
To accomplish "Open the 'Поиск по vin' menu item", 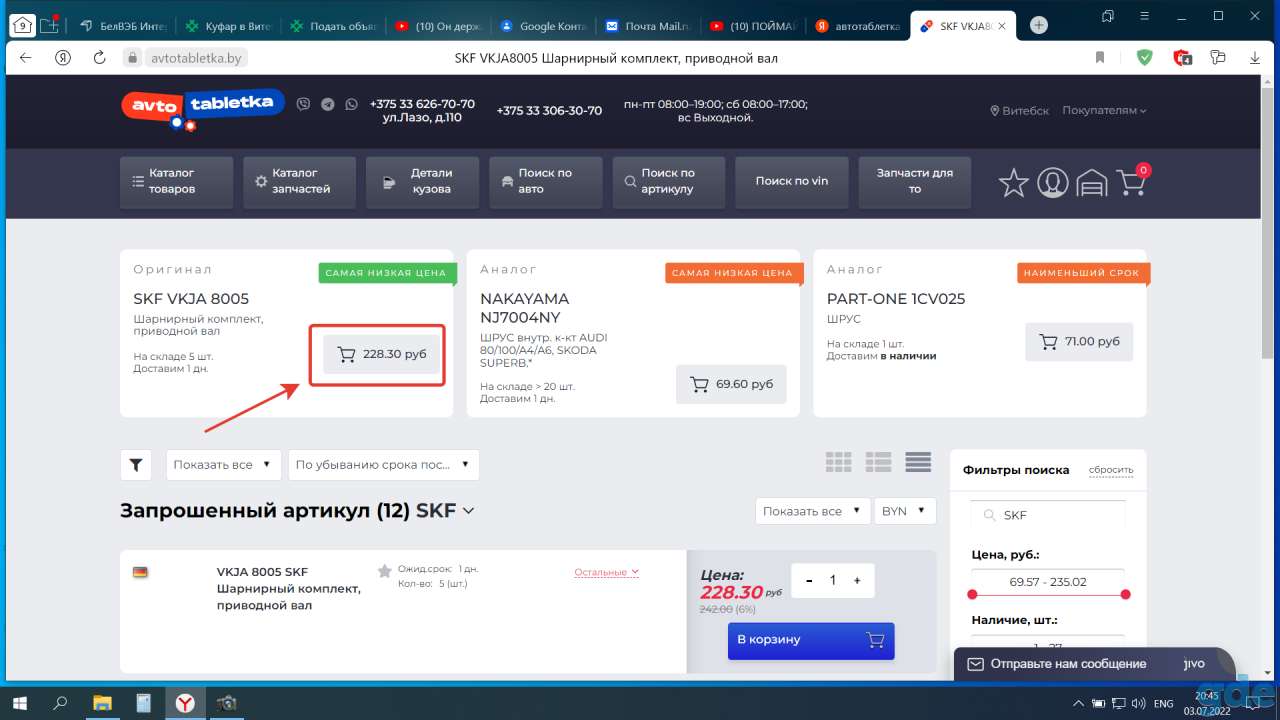I will pos(792,182).
